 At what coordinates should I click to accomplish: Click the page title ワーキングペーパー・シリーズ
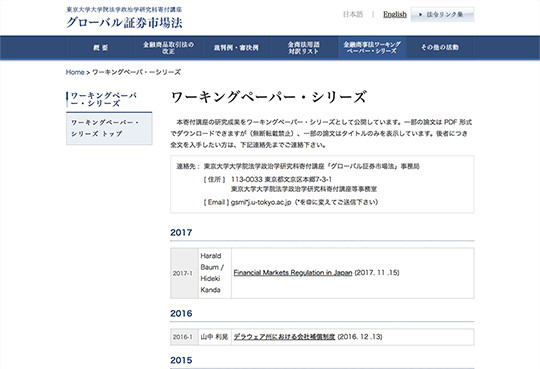point(269,97)
